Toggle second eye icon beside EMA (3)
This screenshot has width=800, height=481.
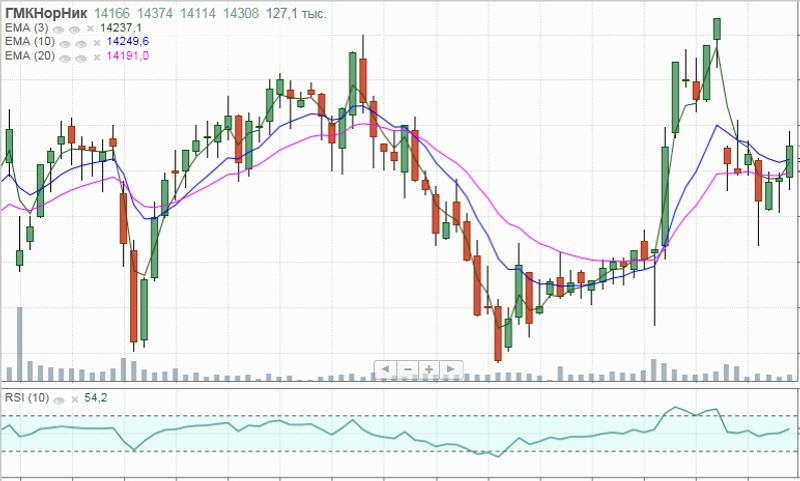click(74, 30)
